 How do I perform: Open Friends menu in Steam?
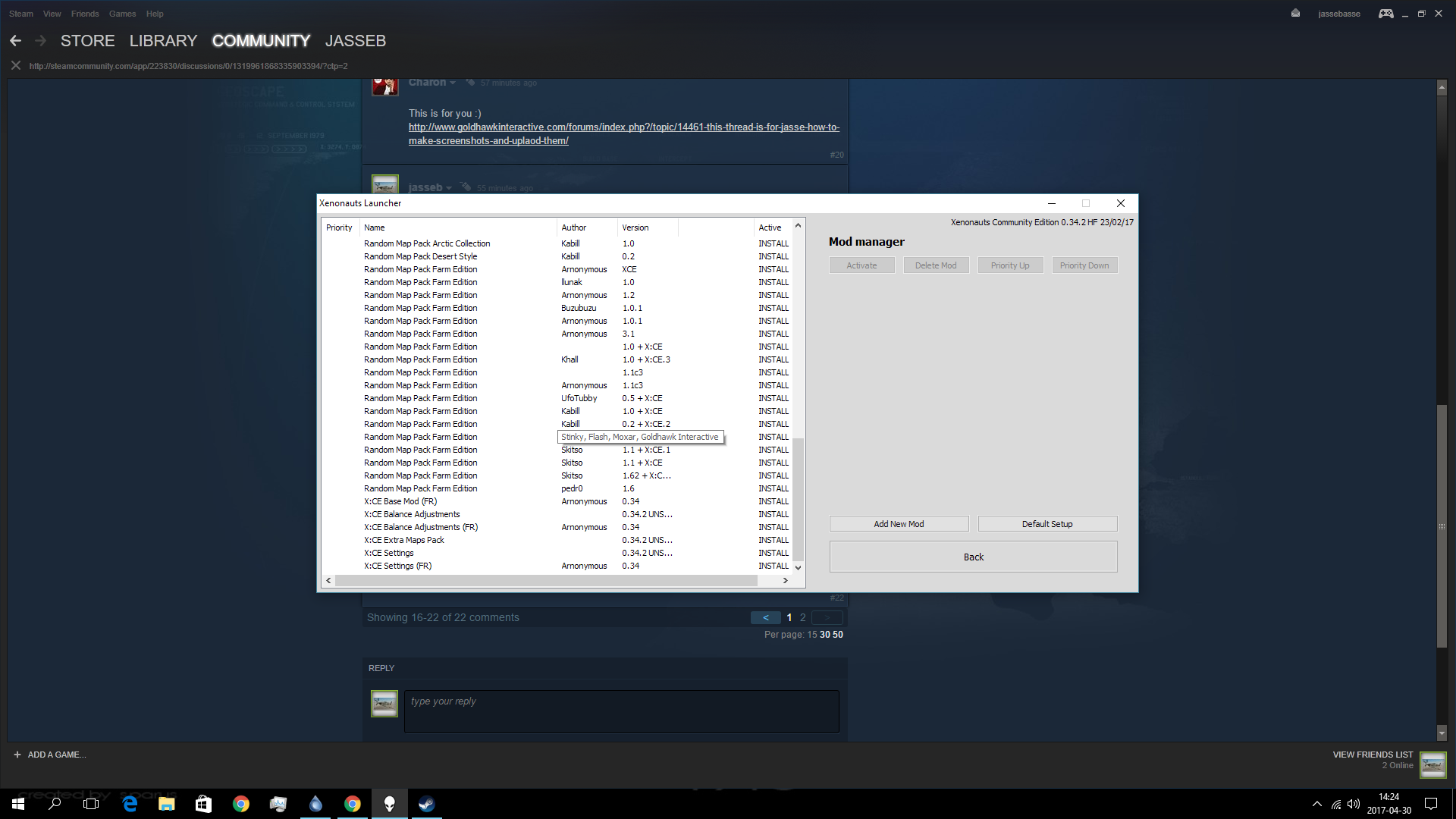pos(85,14)
